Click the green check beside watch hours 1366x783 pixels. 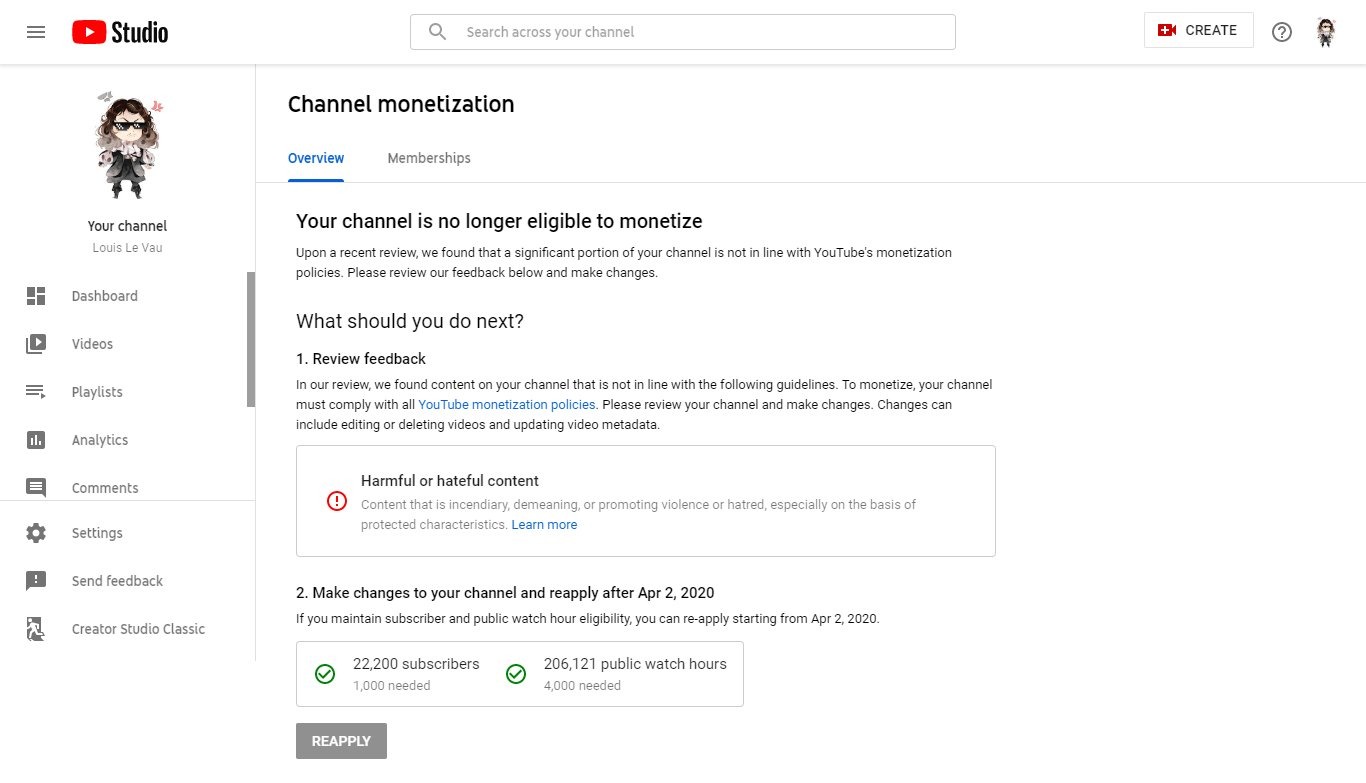(516, 674)
